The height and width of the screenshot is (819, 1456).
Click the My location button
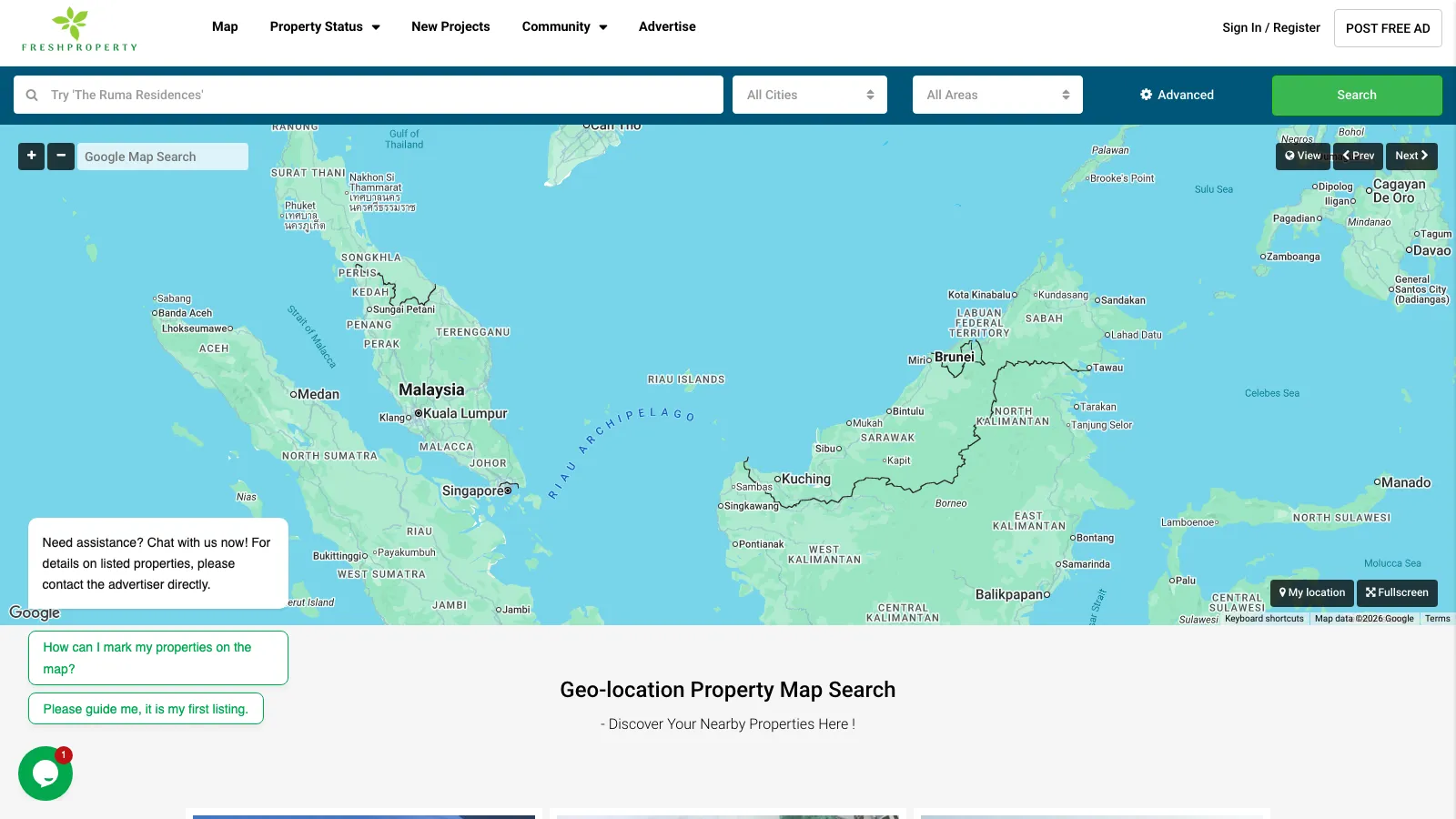point(1312,592)
